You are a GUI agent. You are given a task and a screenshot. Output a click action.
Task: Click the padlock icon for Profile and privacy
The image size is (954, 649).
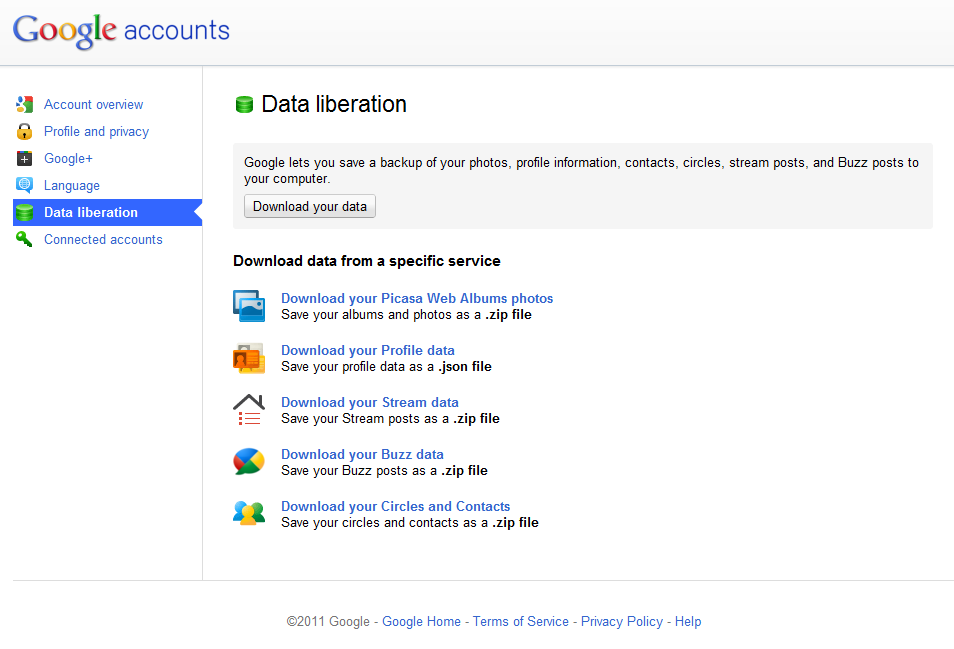click(25, 131)
